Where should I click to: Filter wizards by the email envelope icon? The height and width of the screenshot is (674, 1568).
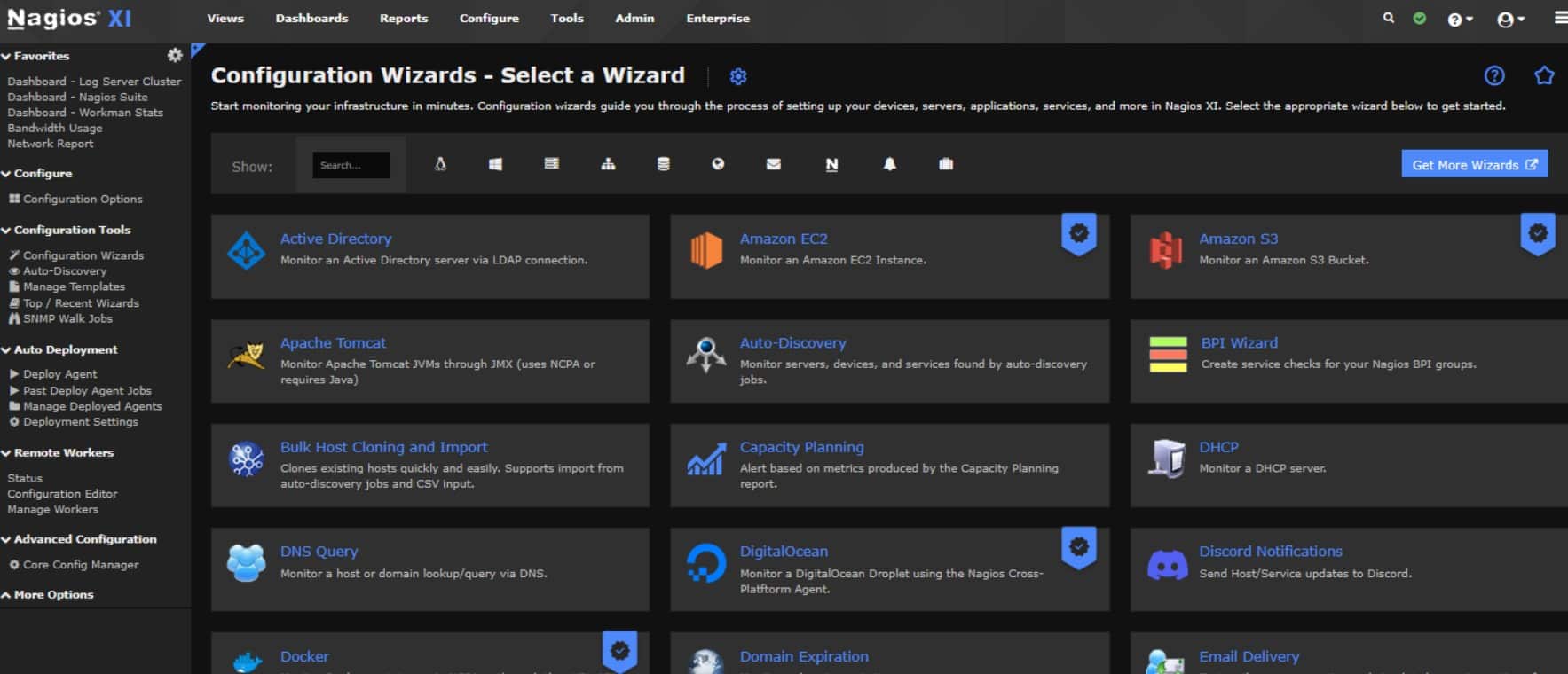point(774,164)
